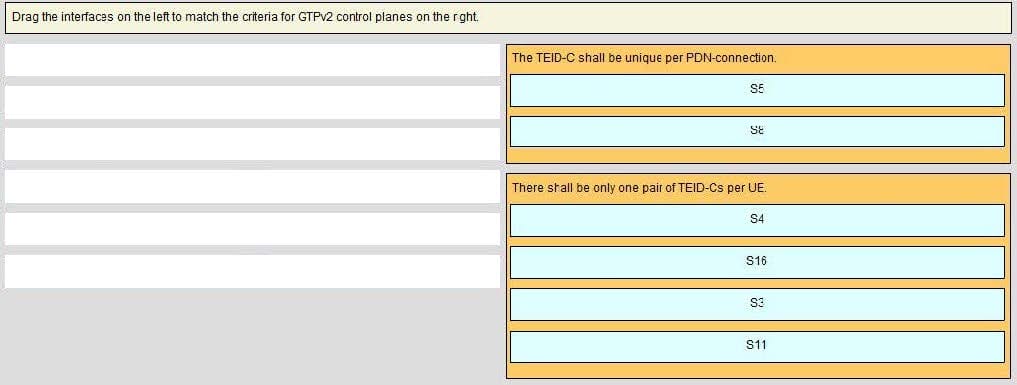Click blank part of the instruction banner
This screenshot has height=385, width=1017.
click(x=746, y=18)
